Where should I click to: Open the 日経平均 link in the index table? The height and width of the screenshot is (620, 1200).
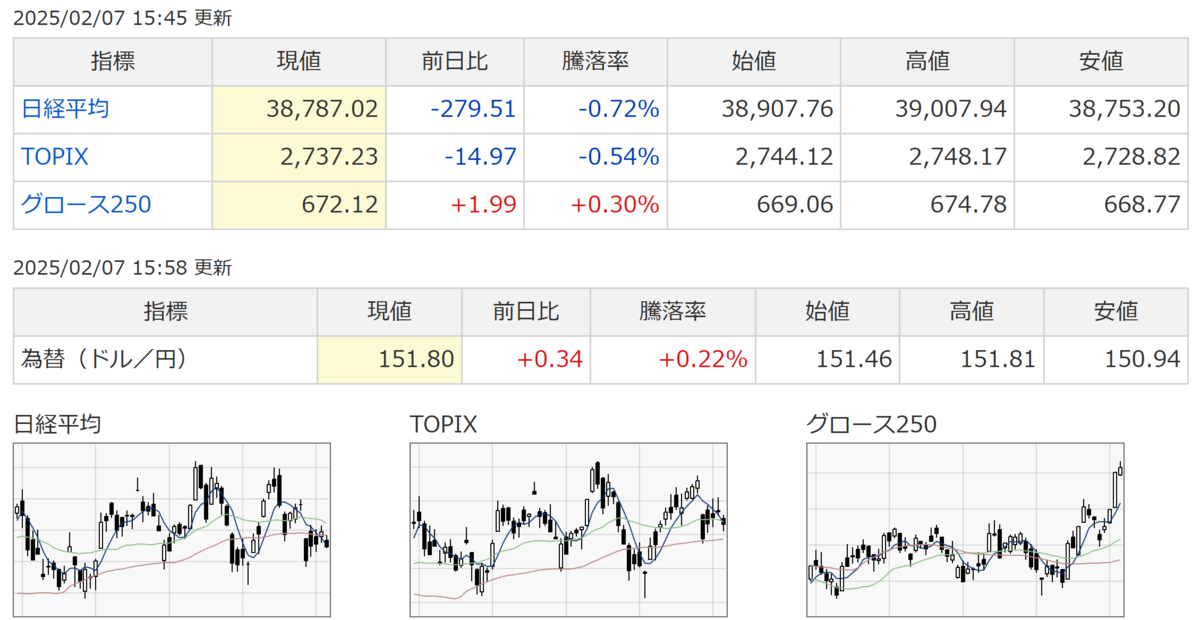(x=66, y=109)
